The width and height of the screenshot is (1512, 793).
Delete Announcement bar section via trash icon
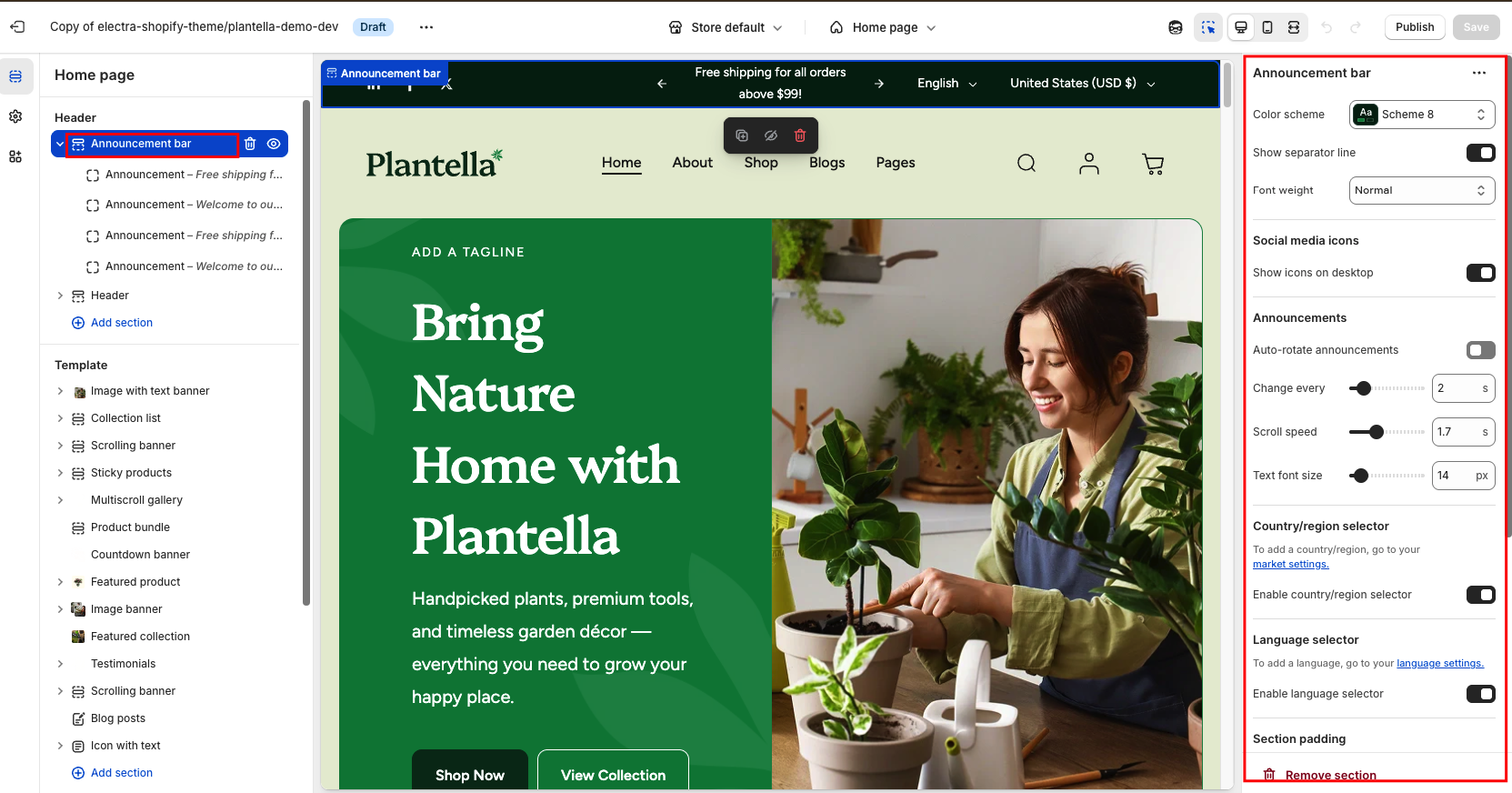pos(250,144)
